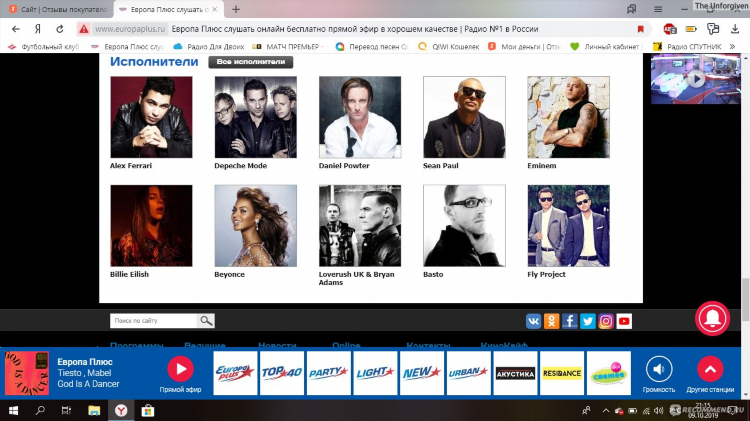This screenshot has width=750, height=421.
Task: Open the Depeche Mode artist photo
Action: click(x=255, y=117)
